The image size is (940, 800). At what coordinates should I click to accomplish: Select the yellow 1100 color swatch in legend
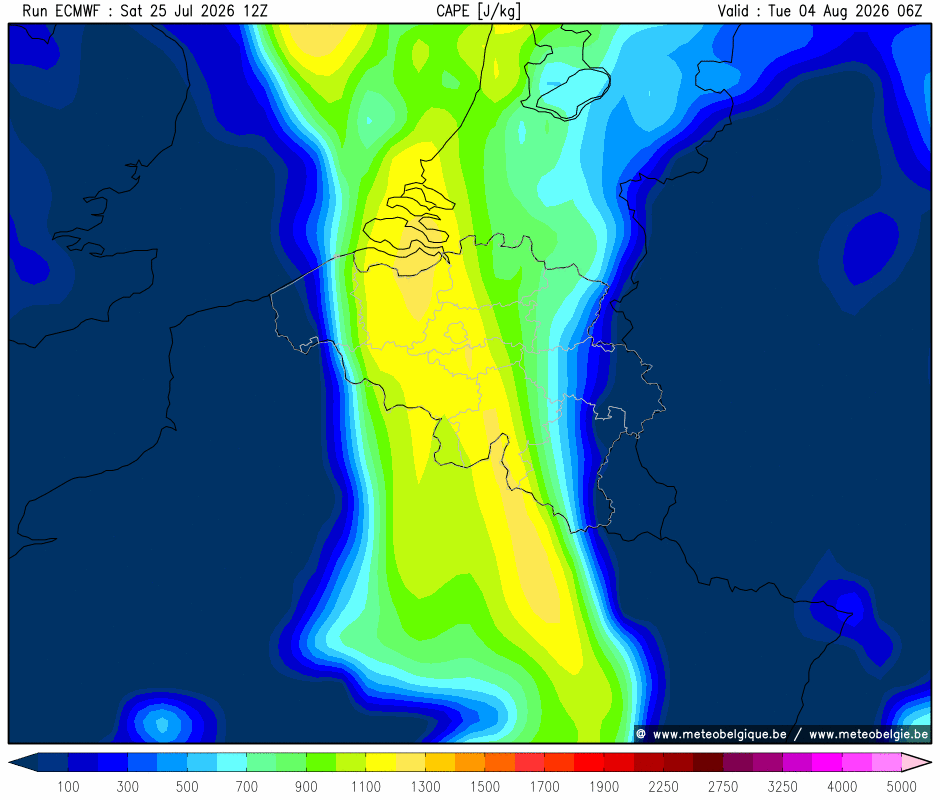(381, 762)
